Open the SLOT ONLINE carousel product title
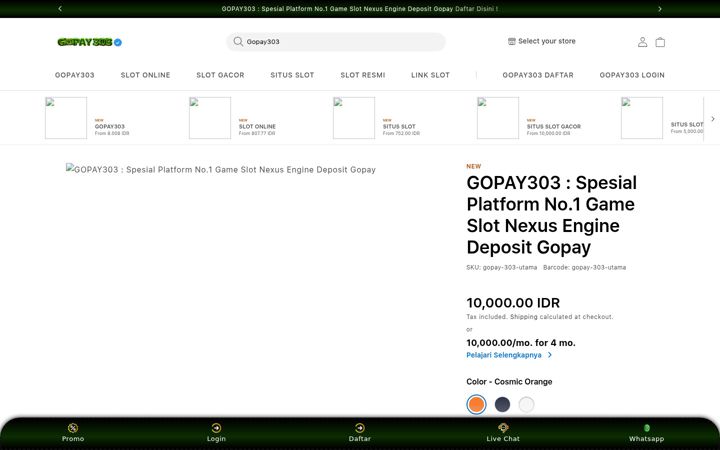 coord(257,126)
